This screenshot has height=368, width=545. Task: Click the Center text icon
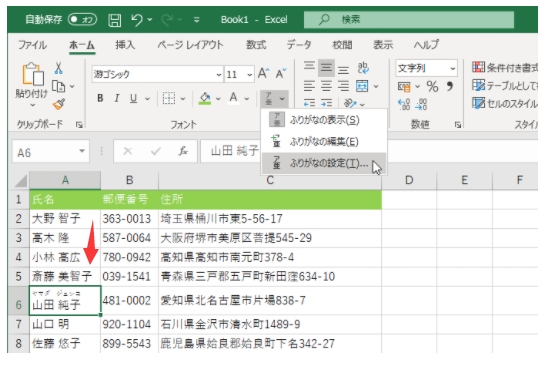[326, 85]
